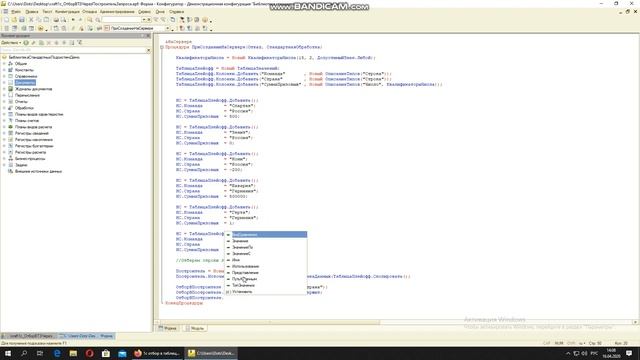The height and width of the screenshot is (360, 640).
Task: Click the Print toolbar icon
Action: 56,20
